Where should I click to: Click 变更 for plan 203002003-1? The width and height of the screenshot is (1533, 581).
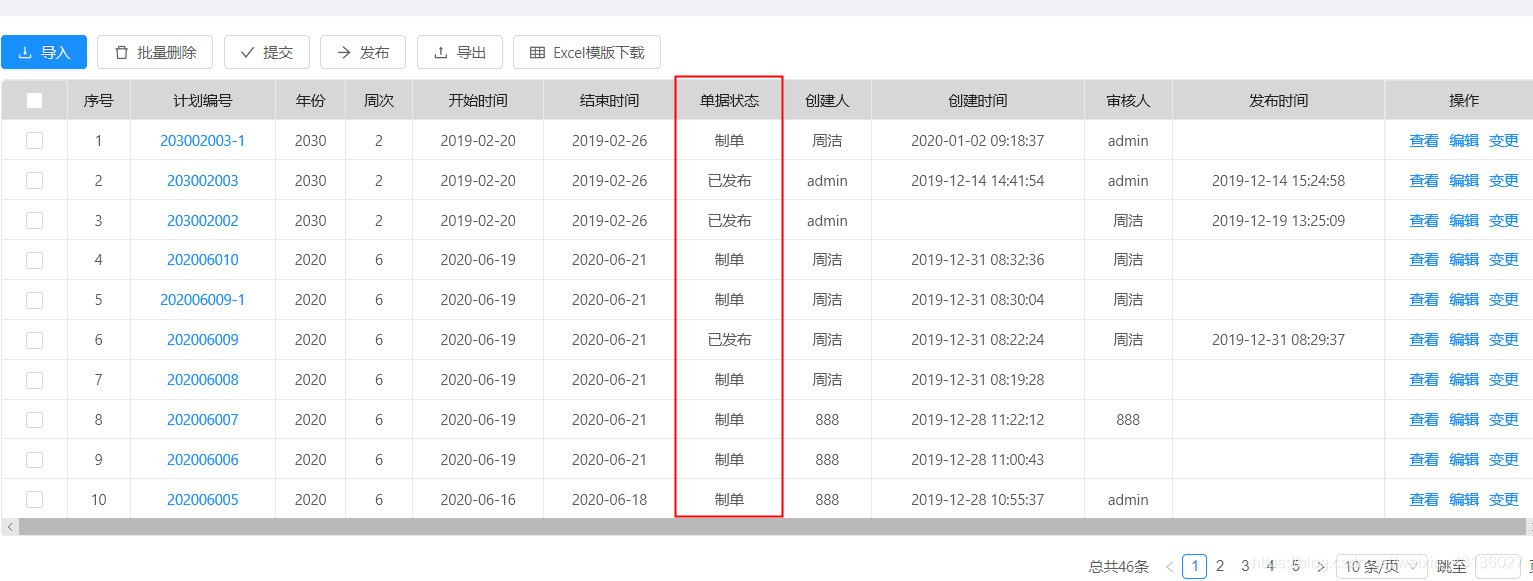click(1504, 141)
